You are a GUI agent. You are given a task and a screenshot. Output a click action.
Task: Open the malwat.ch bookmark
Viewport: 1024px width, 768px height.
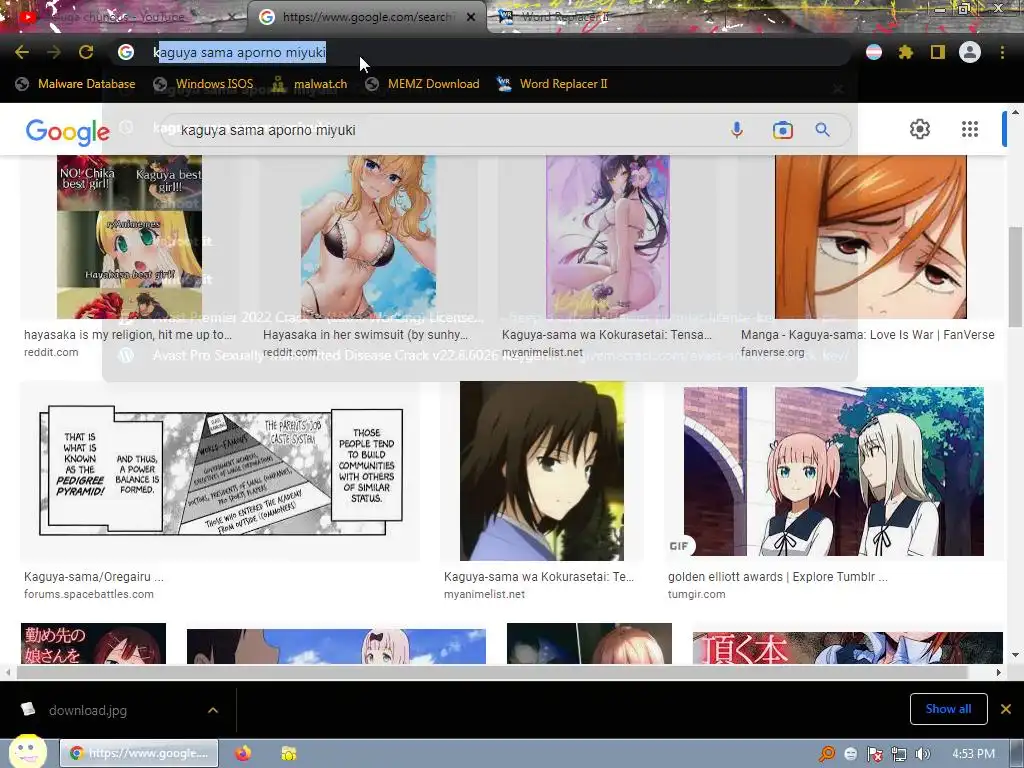pos(309,84)
